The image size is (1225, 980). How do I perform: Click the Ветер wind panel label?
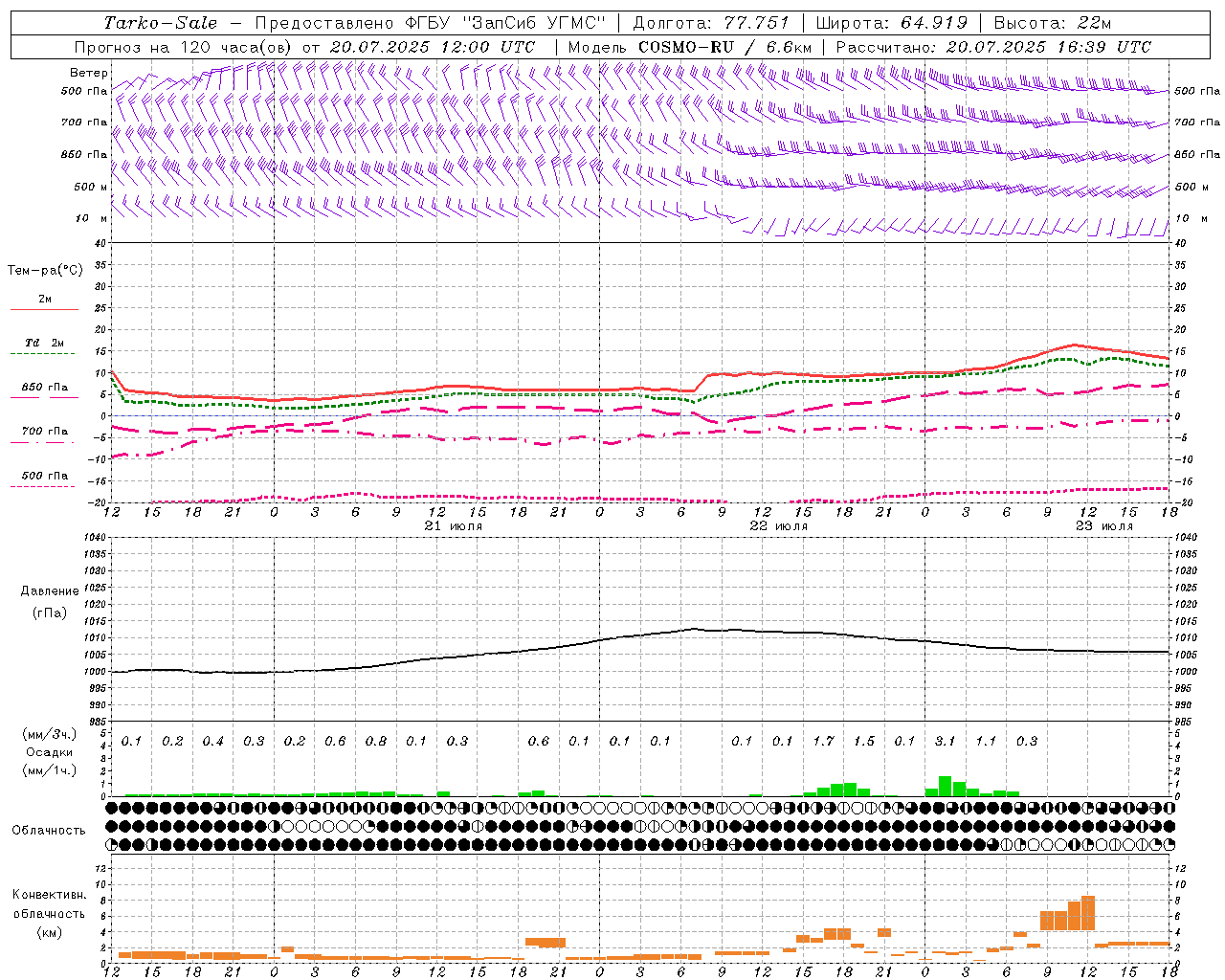pos(88,73)
